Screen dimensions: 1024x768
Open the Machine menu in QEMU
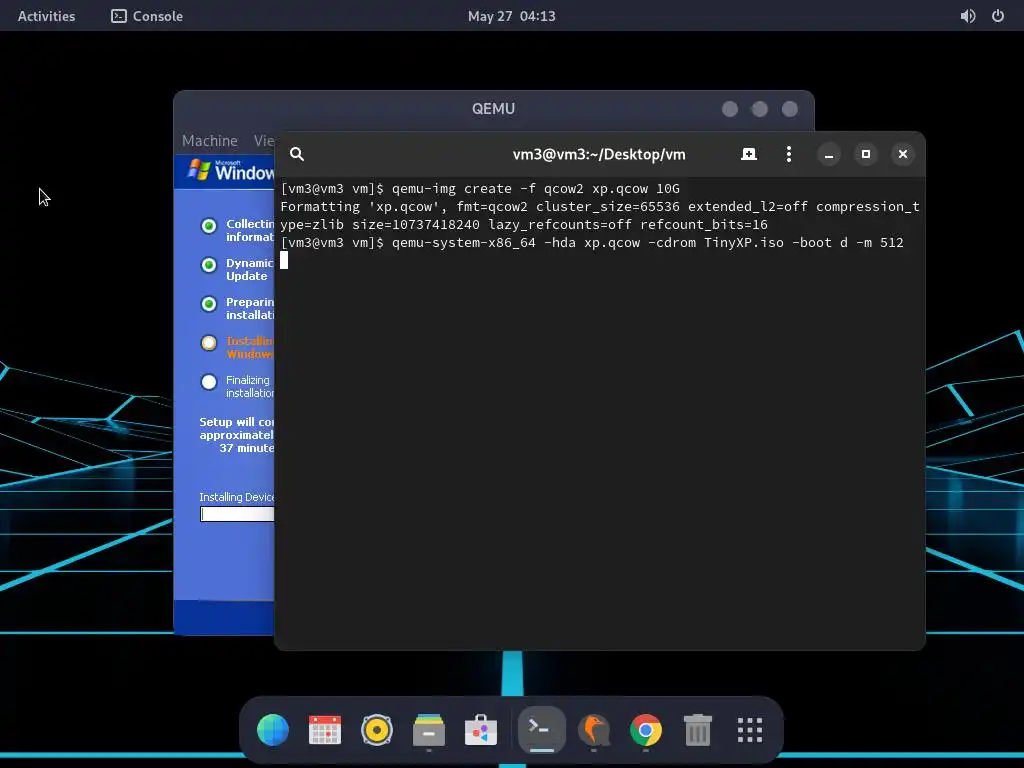coord(210,140)
